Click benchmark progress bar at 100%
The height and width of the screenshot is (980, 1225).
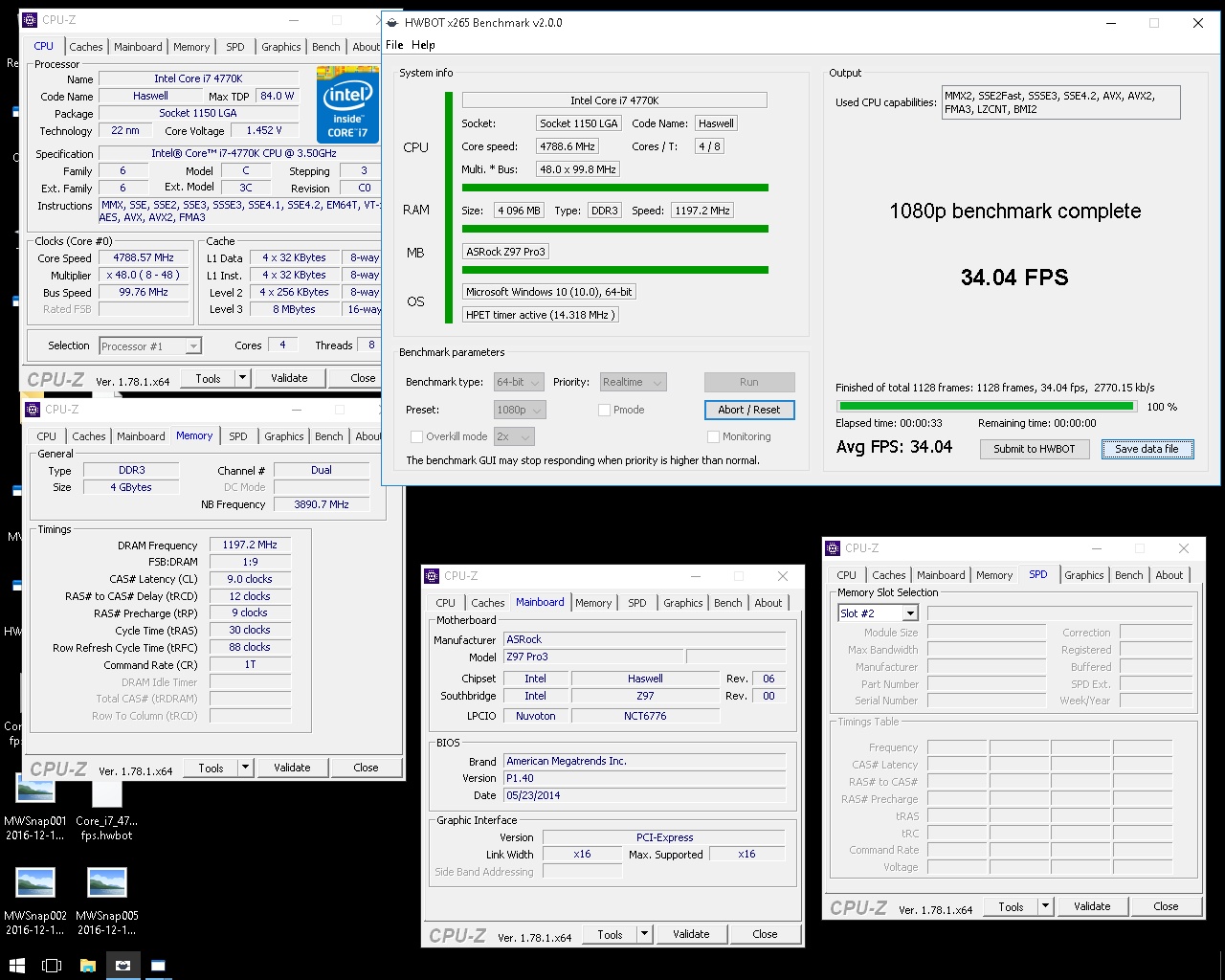(x=986, y=407)
